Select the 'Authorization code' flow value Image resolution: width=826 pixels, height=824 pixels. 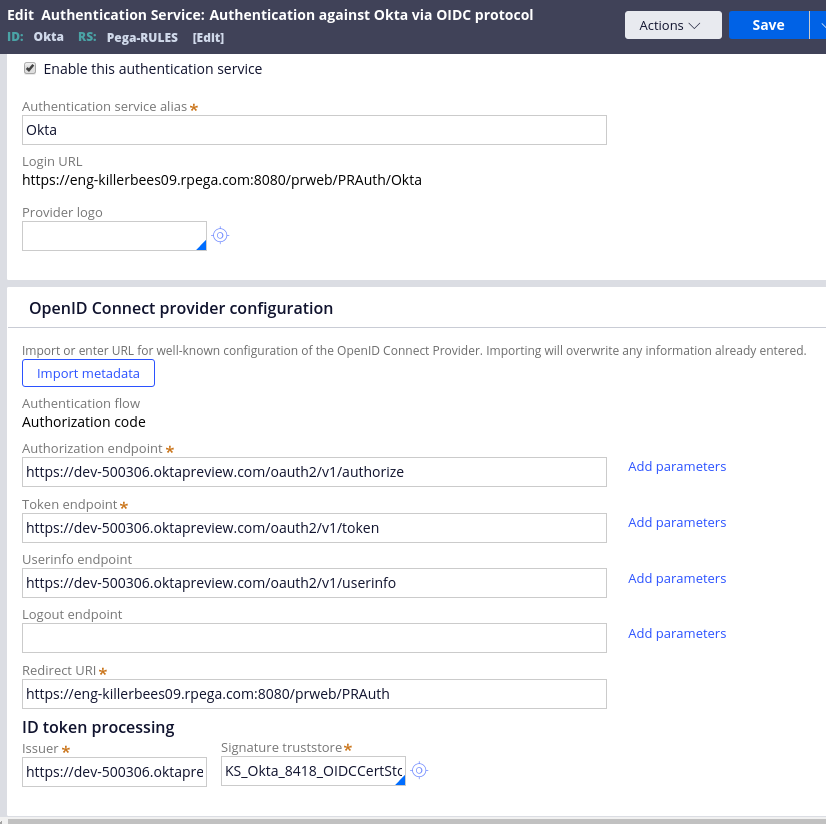(84, 422)
